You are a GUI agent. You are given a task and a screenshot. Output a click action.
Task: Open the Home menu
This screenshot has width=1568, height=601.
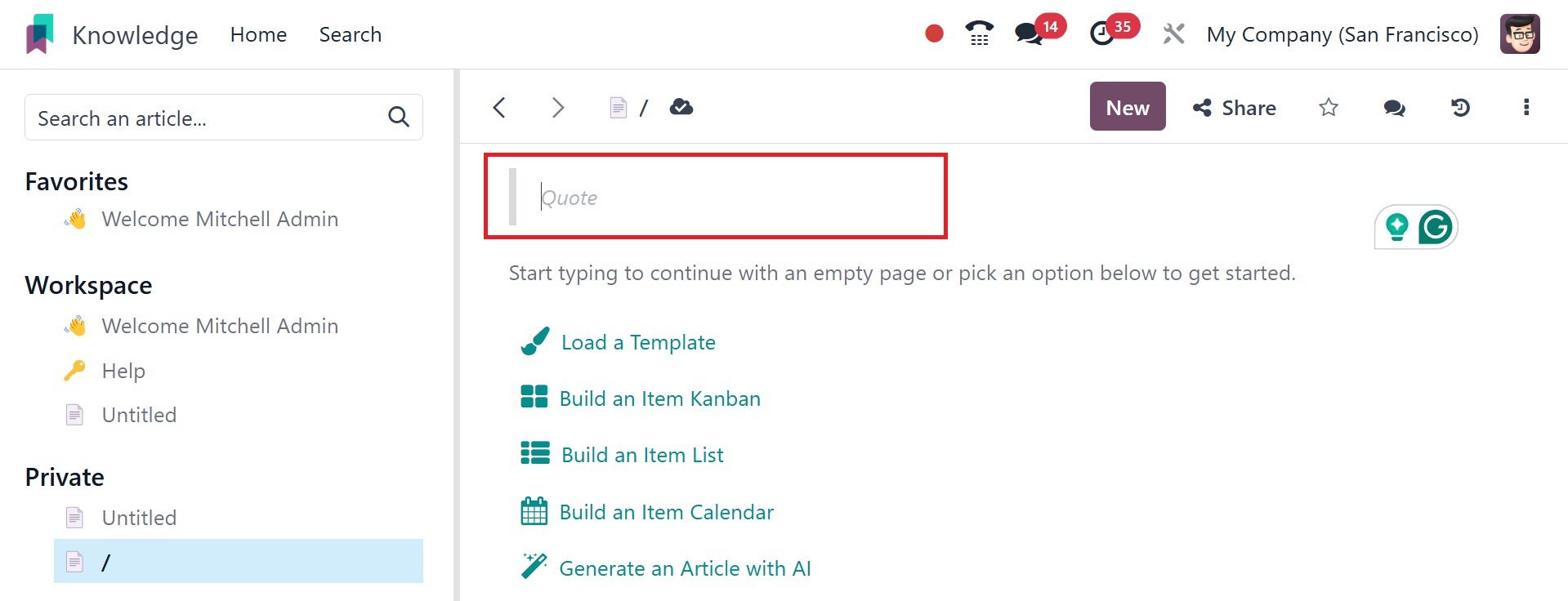pyautogui.click(x=258, y=34)
